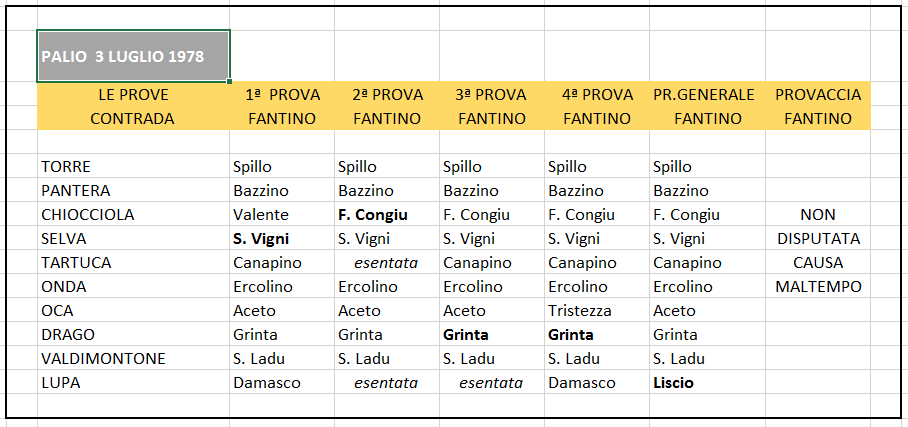This screenshot has width=908, height=427.
Task: Click the LE PROVE header cell
Action: 133,94
